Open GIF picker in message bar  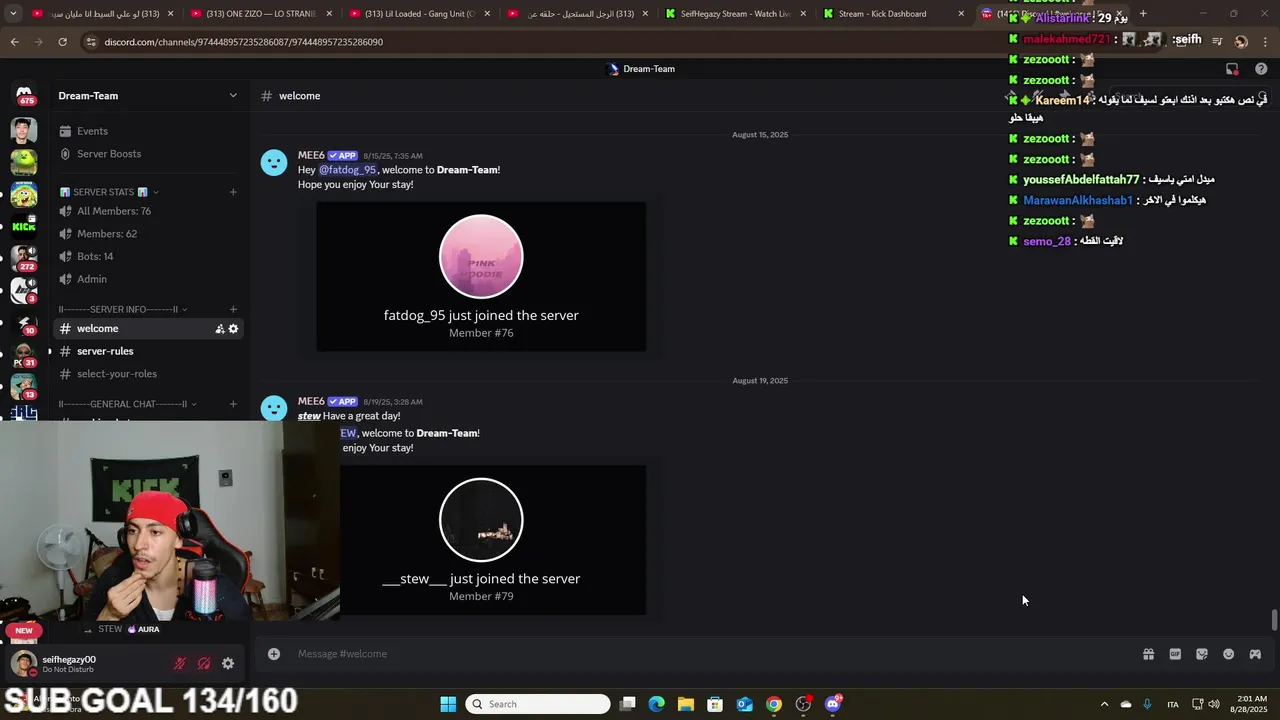pyautogui.click(x=1175, y=654)
